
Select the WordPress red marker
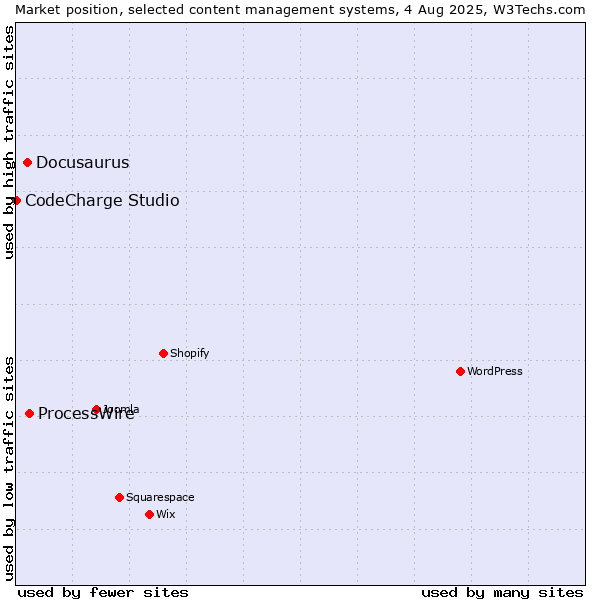(x=460, y=372)
